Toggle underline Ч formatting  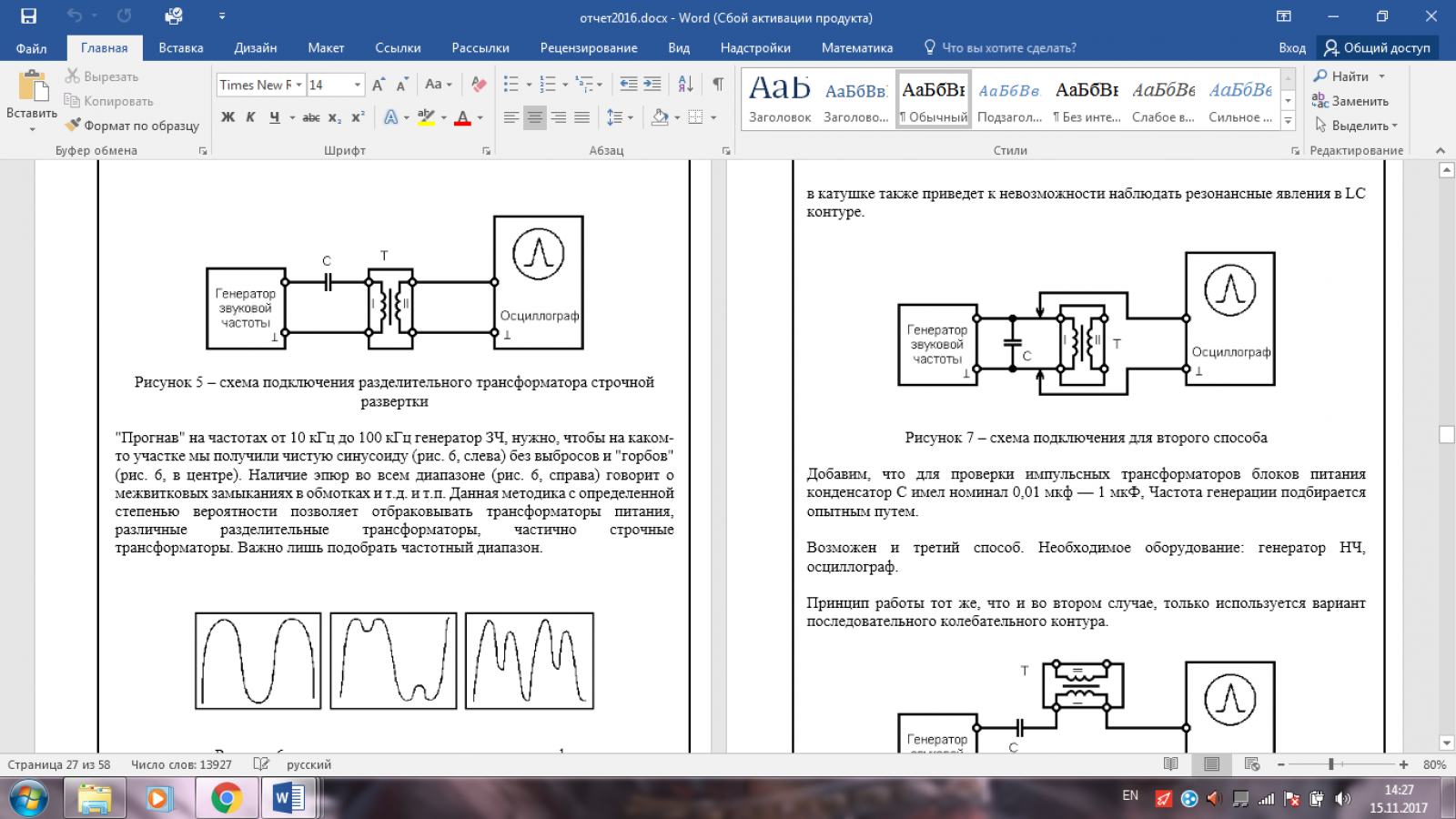[x=274, y=117]
